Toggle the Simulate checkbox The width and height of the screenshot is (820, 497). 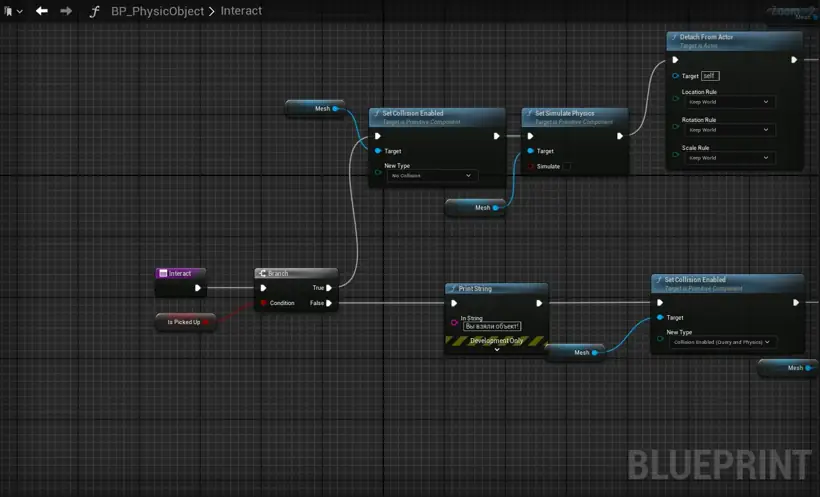(566, 166)
